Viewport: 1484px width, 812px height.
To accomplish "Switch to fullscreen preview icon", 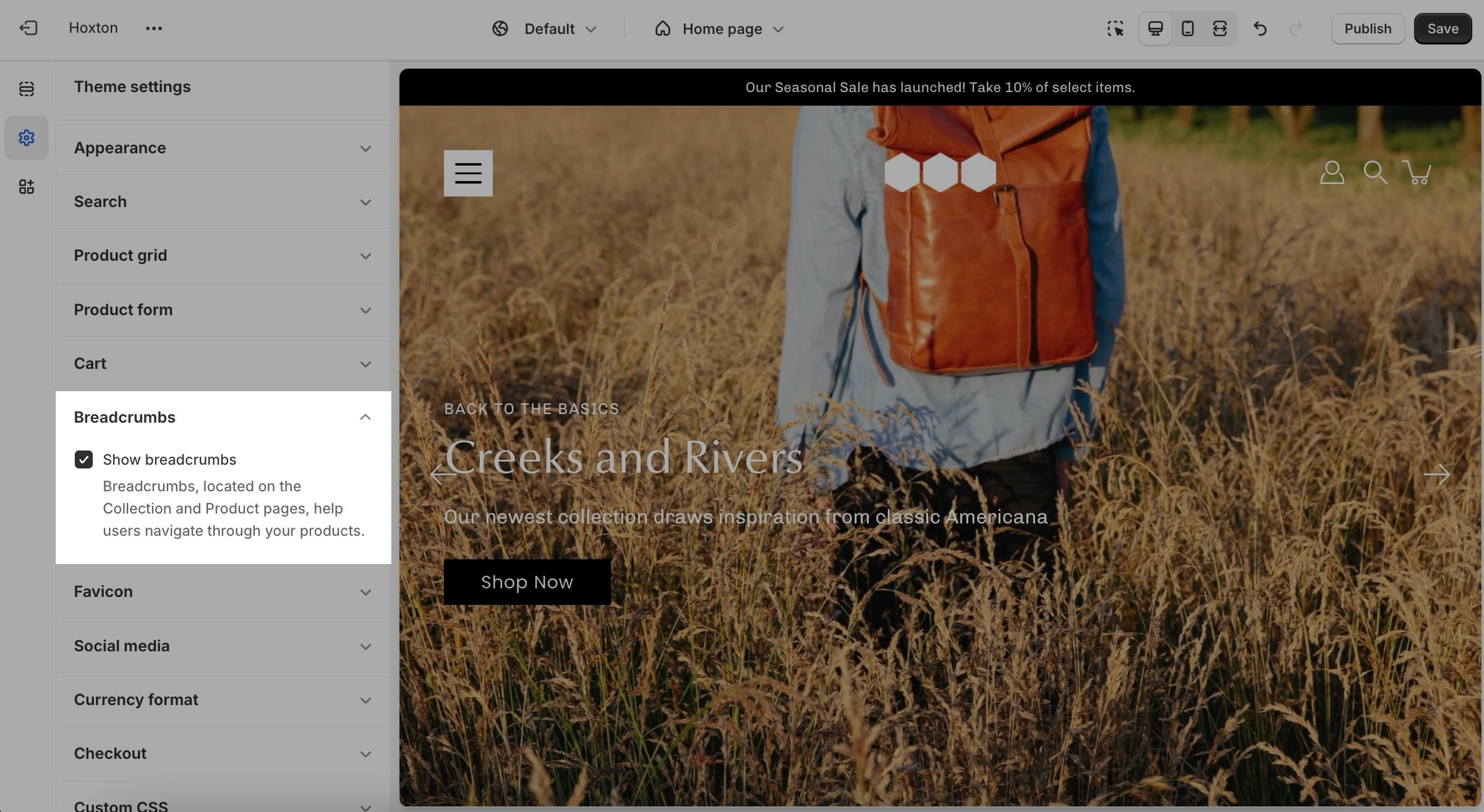I will pyautogui.click(x=1219, y=28).
